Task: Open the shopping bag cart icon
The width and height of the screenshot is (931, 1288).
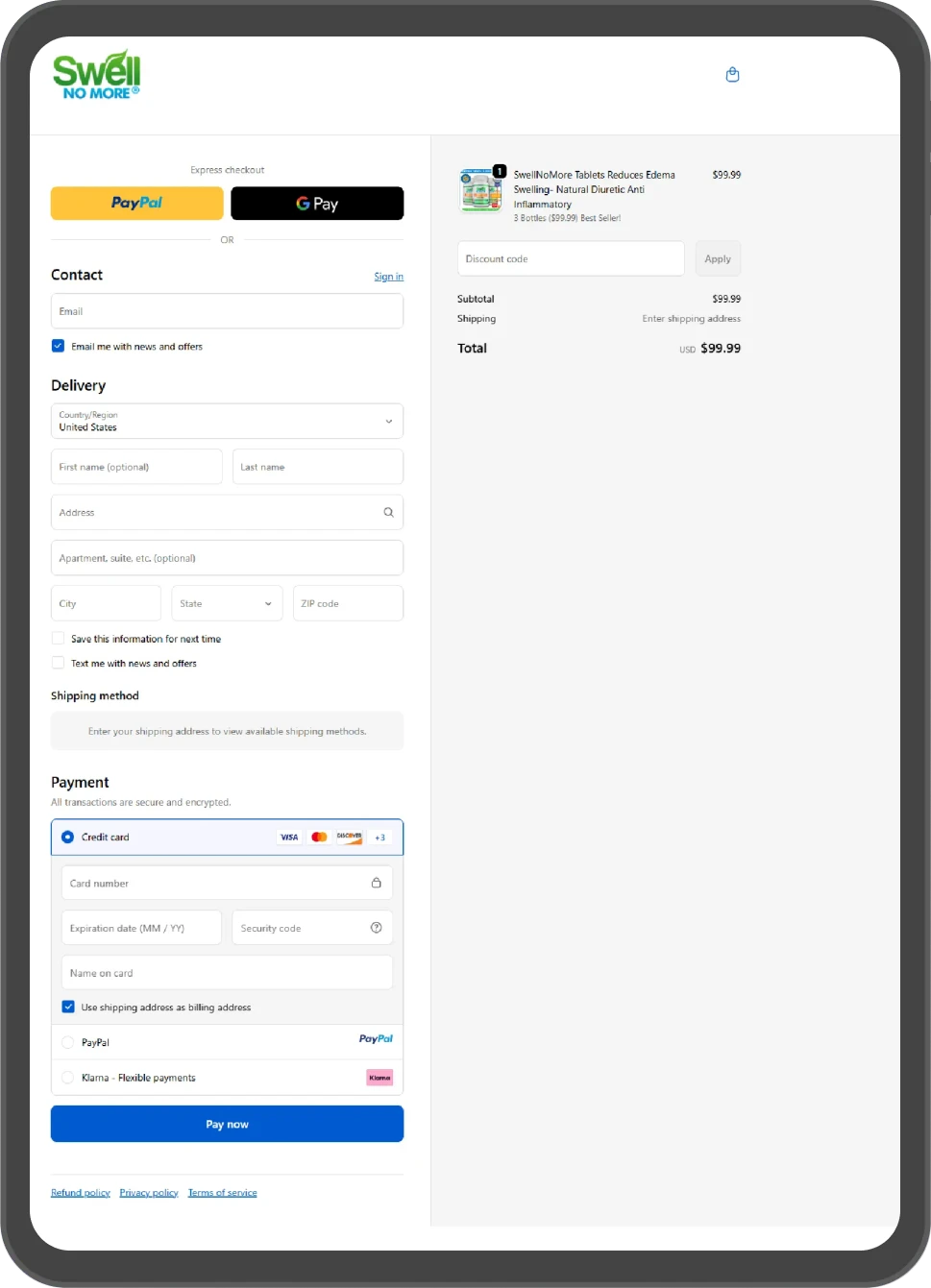Action: pyautogui.click(x=732, y=75)
